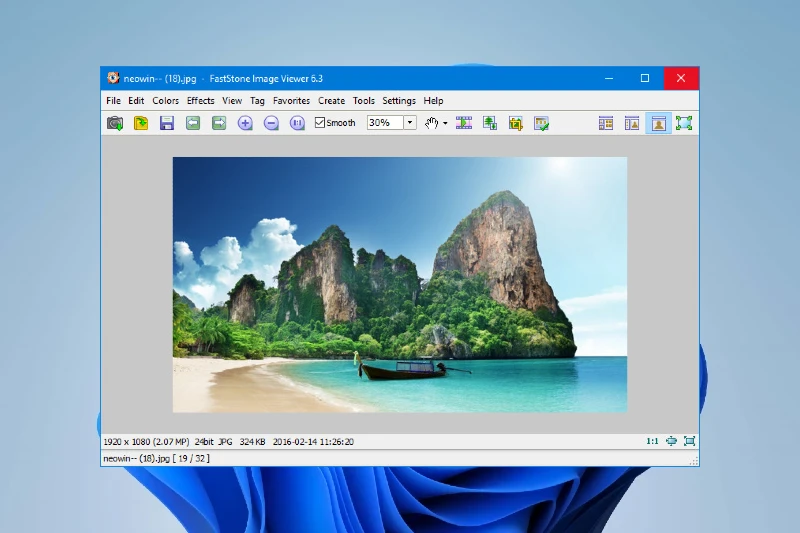Viewport: 800px width, 533px height.
Task: Maximize the FastStone Image Viewer window
Action: [645, 79]
